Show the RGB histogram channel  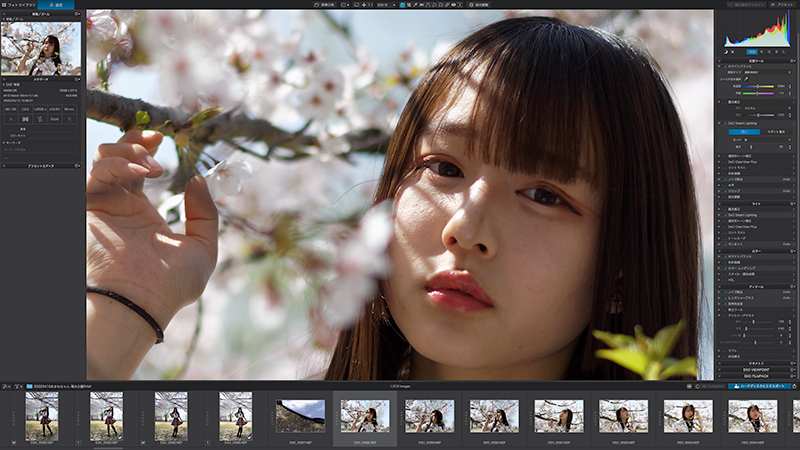coord(752,52)
